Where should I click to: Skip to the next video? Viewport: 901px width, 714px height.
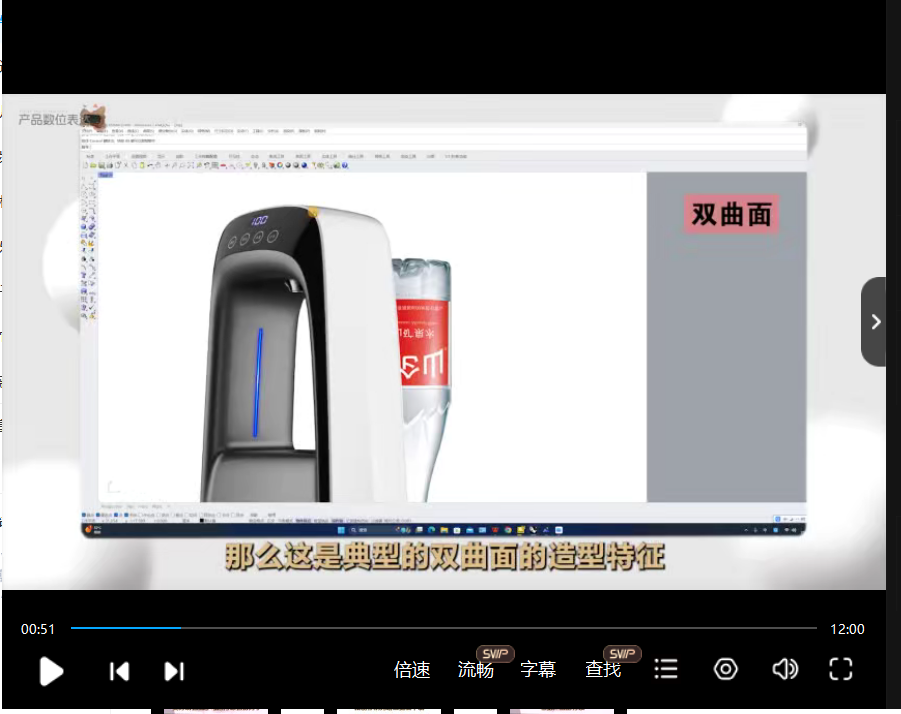pyautogui.click(x=174, y=671)
